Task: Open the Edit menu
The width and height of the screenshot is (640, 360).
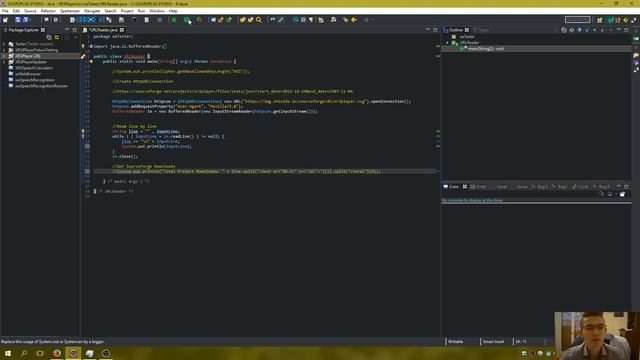Action: pyautogui.click(x=16, y=11)
